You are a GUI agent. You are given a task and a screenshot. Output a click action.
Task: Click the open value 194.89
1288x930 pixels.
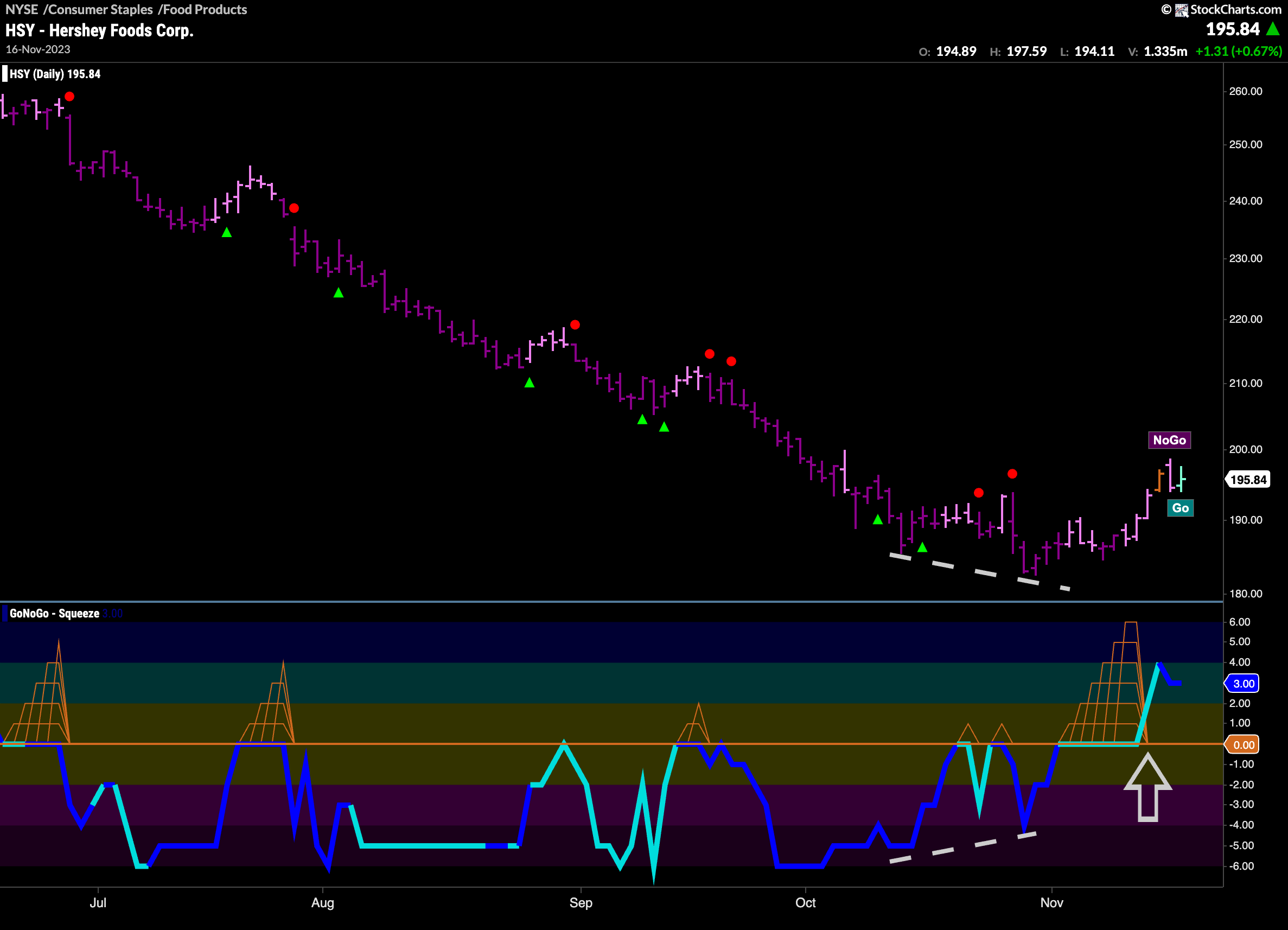pyautogui.click(x=956, y=52)
